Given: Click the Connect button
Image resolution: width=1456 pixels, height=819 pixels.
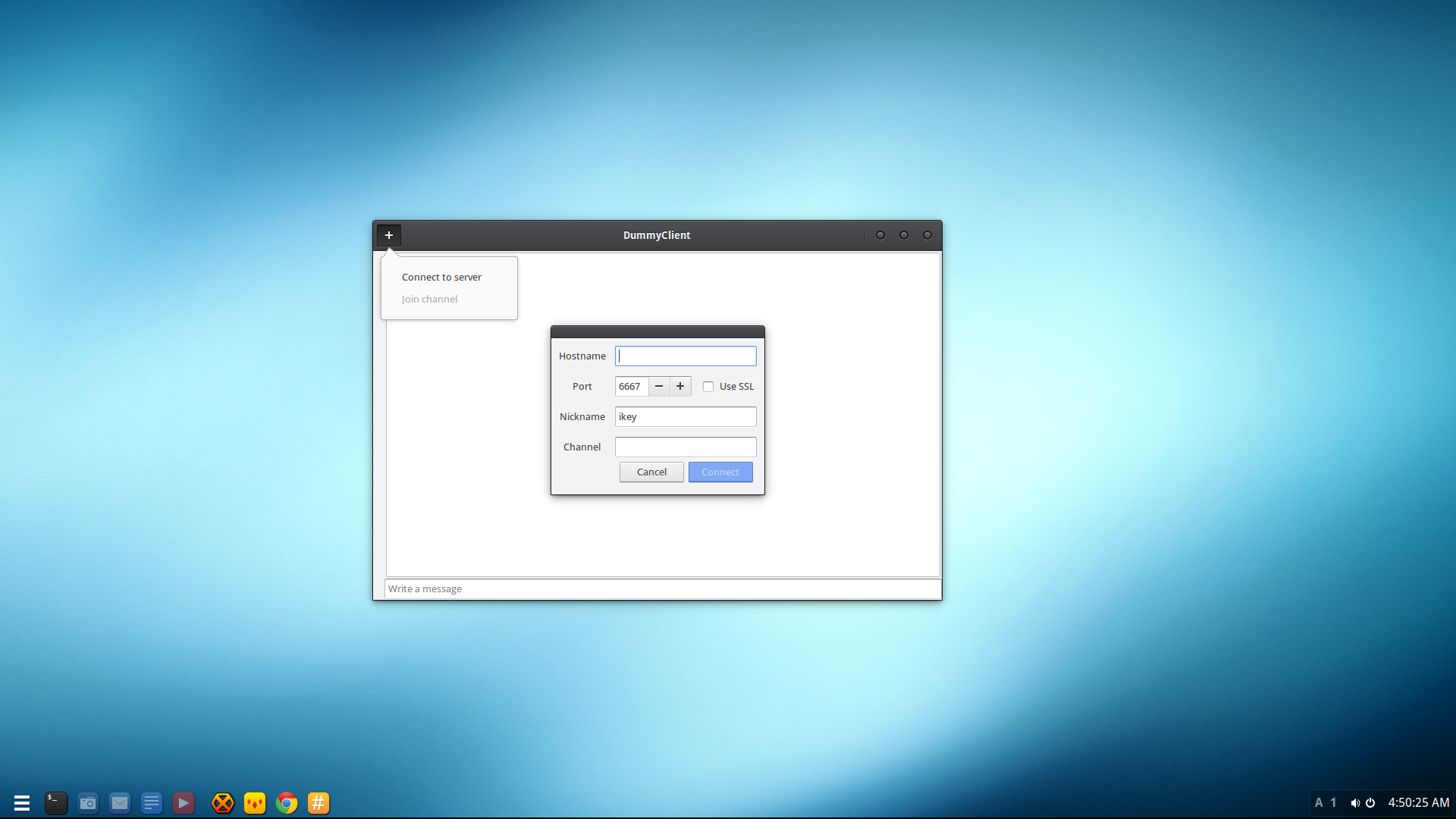Looking at the screenshot, I should 720,472.
